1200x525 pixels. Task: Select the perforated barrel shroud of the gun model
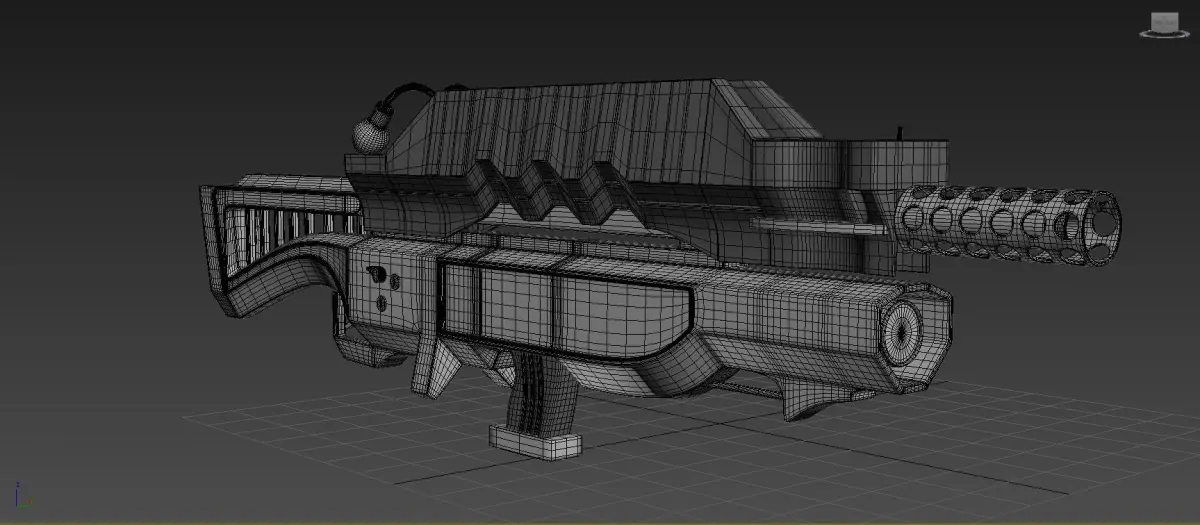[x=1008, y=225]
